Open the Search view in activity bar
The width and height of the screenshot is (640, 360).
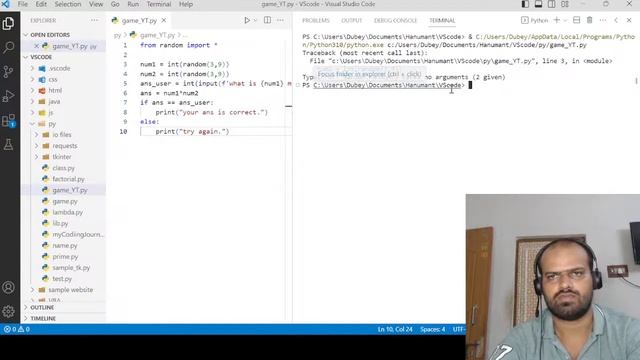(x=8, y=47)
